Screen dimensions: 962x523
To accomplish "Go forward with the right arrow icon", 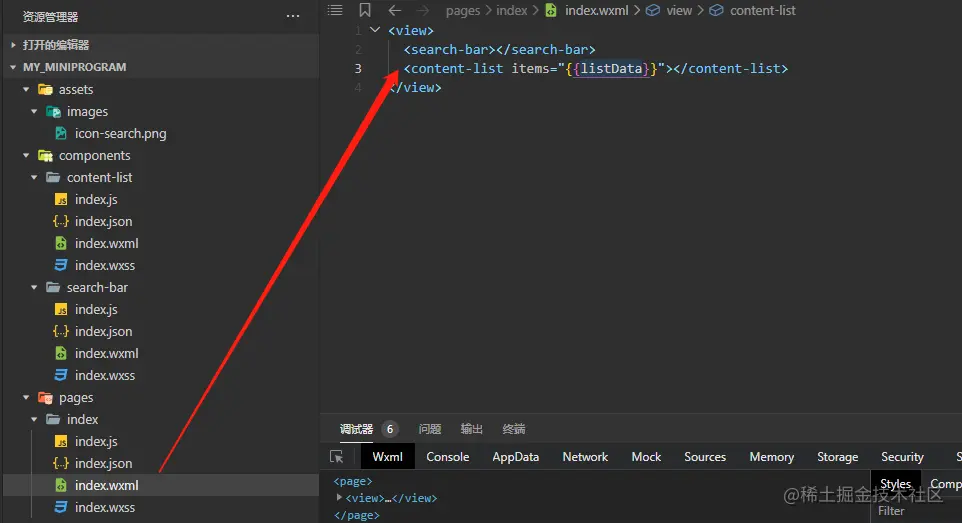I will tap(423, 10).
